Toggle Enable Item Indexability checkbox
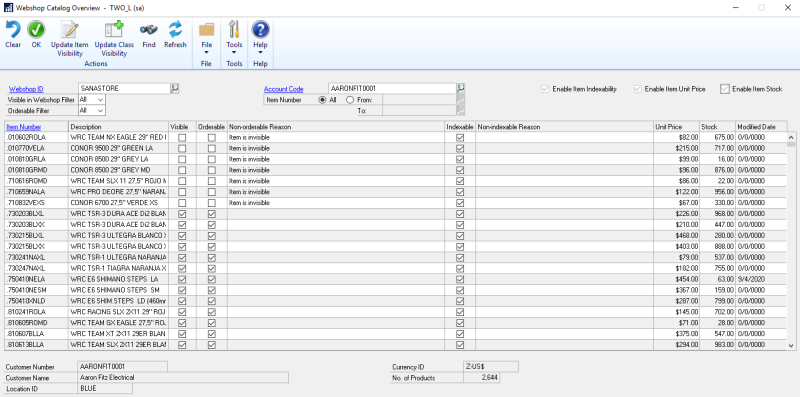The width and height of the screenshot is (800, 397). pos(545,89)
